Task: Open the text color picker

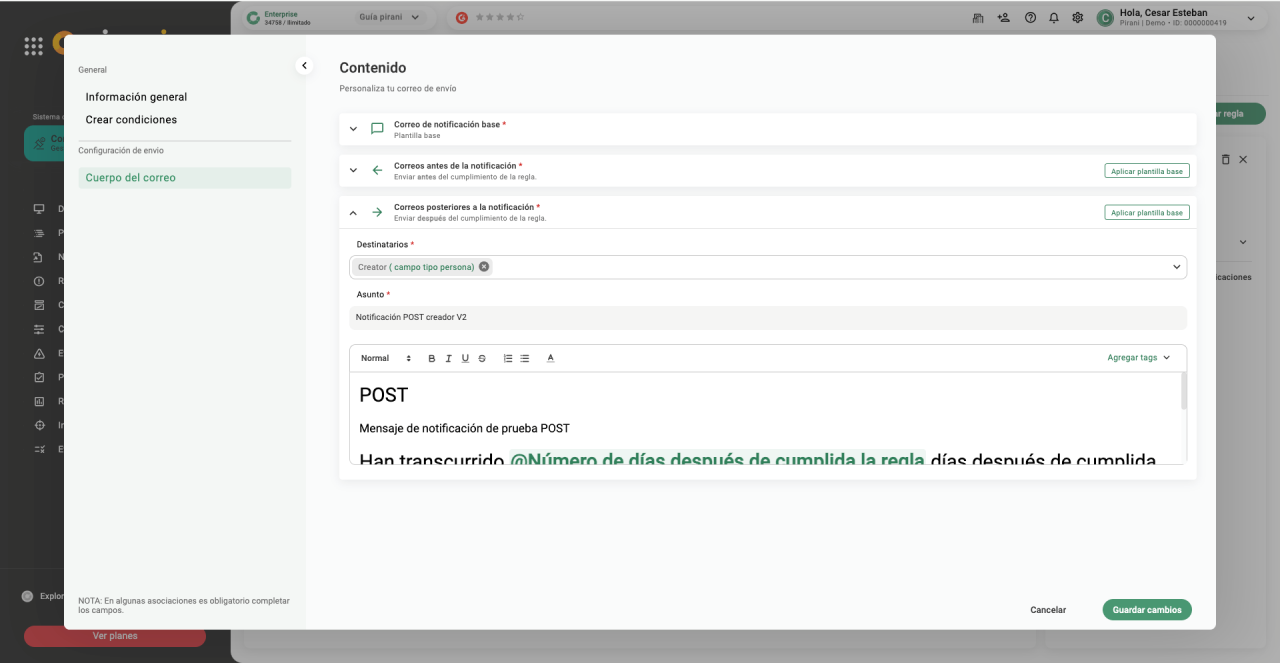Action: tap(551, 358)
